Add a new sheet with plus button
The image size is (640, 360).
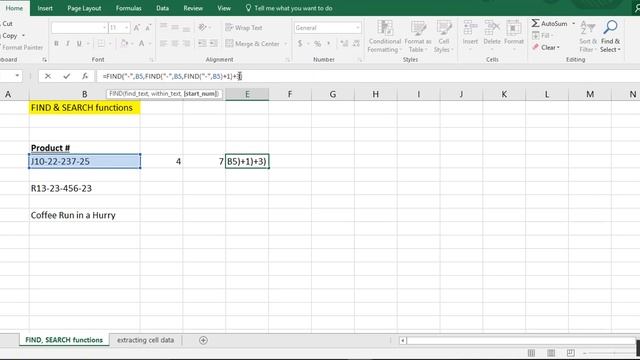click(x=203, y=340)
